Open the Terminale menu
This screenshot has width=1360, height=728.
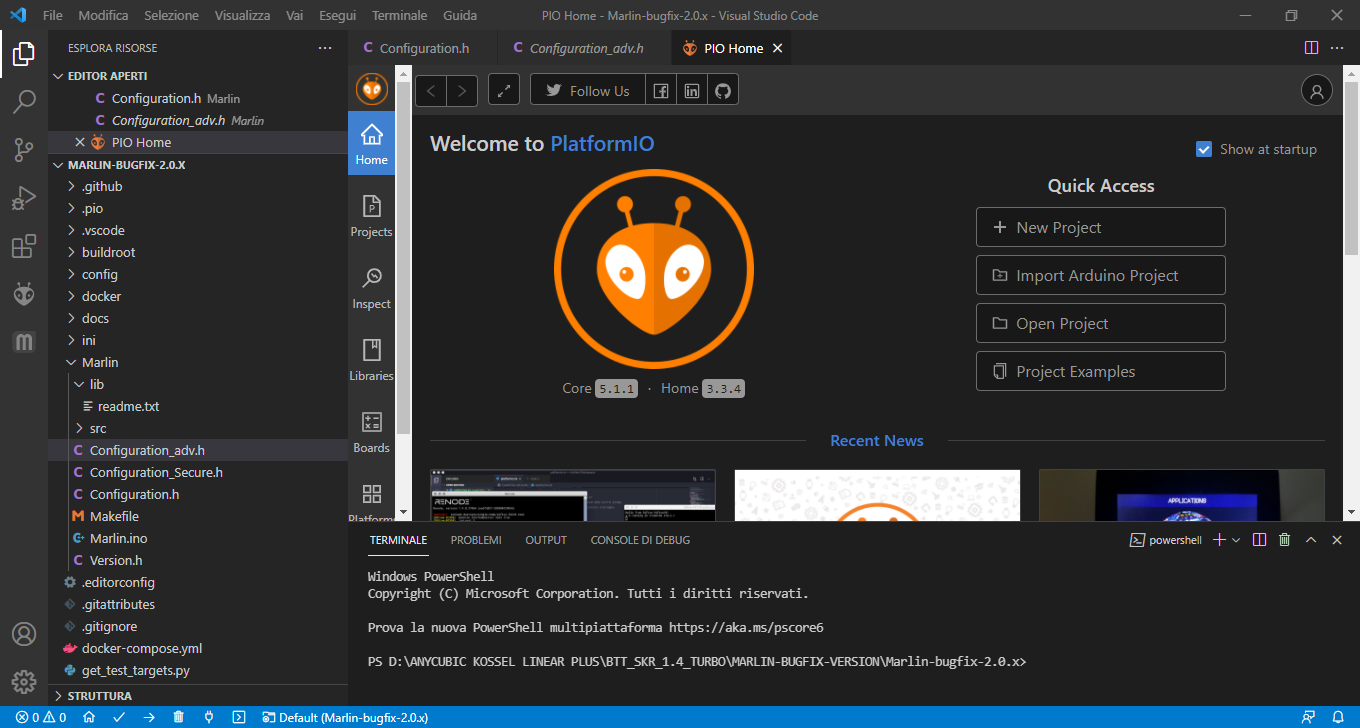[399, 15]
